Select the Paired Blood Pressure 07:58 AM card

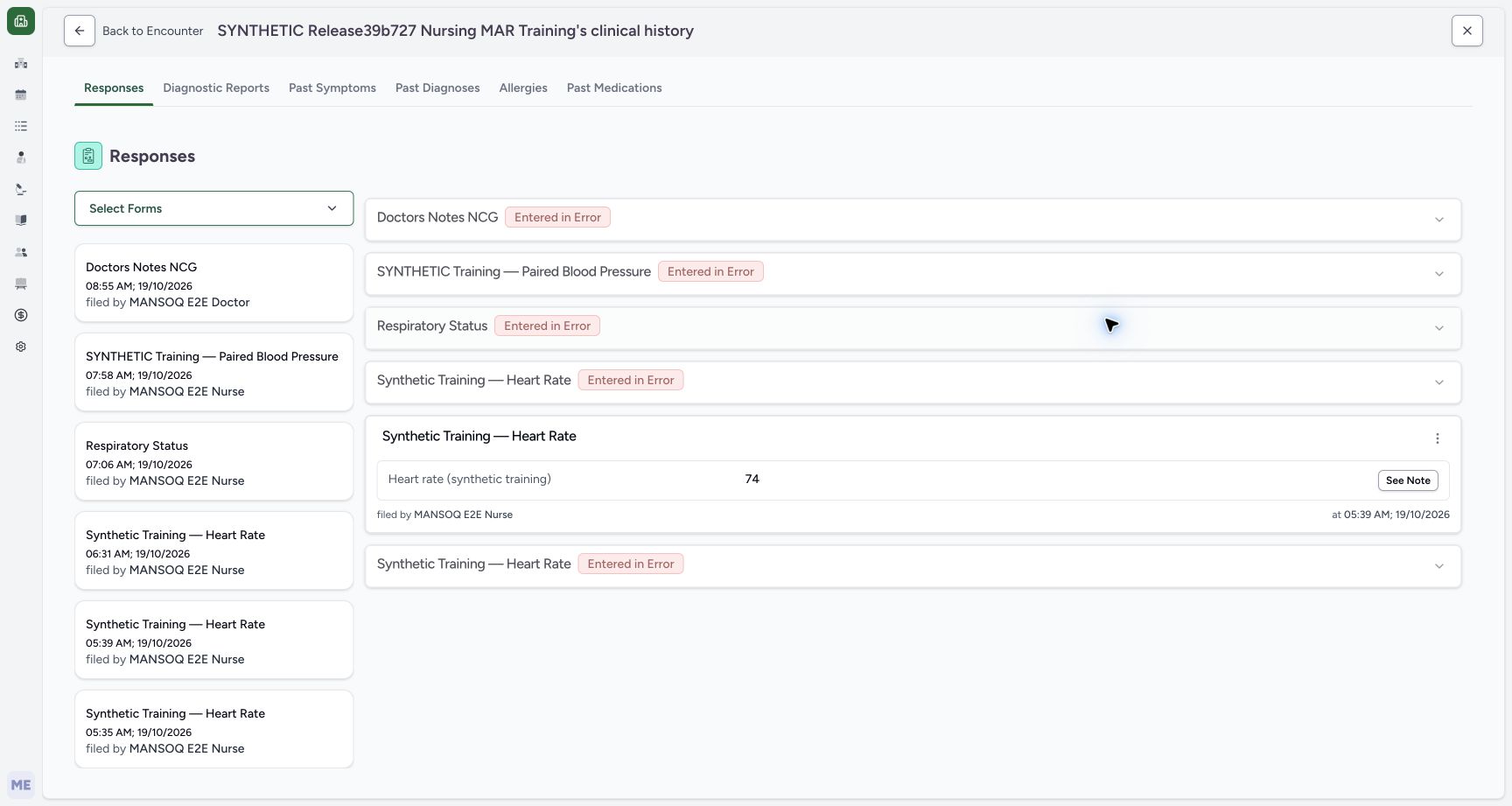click(214, 373)
